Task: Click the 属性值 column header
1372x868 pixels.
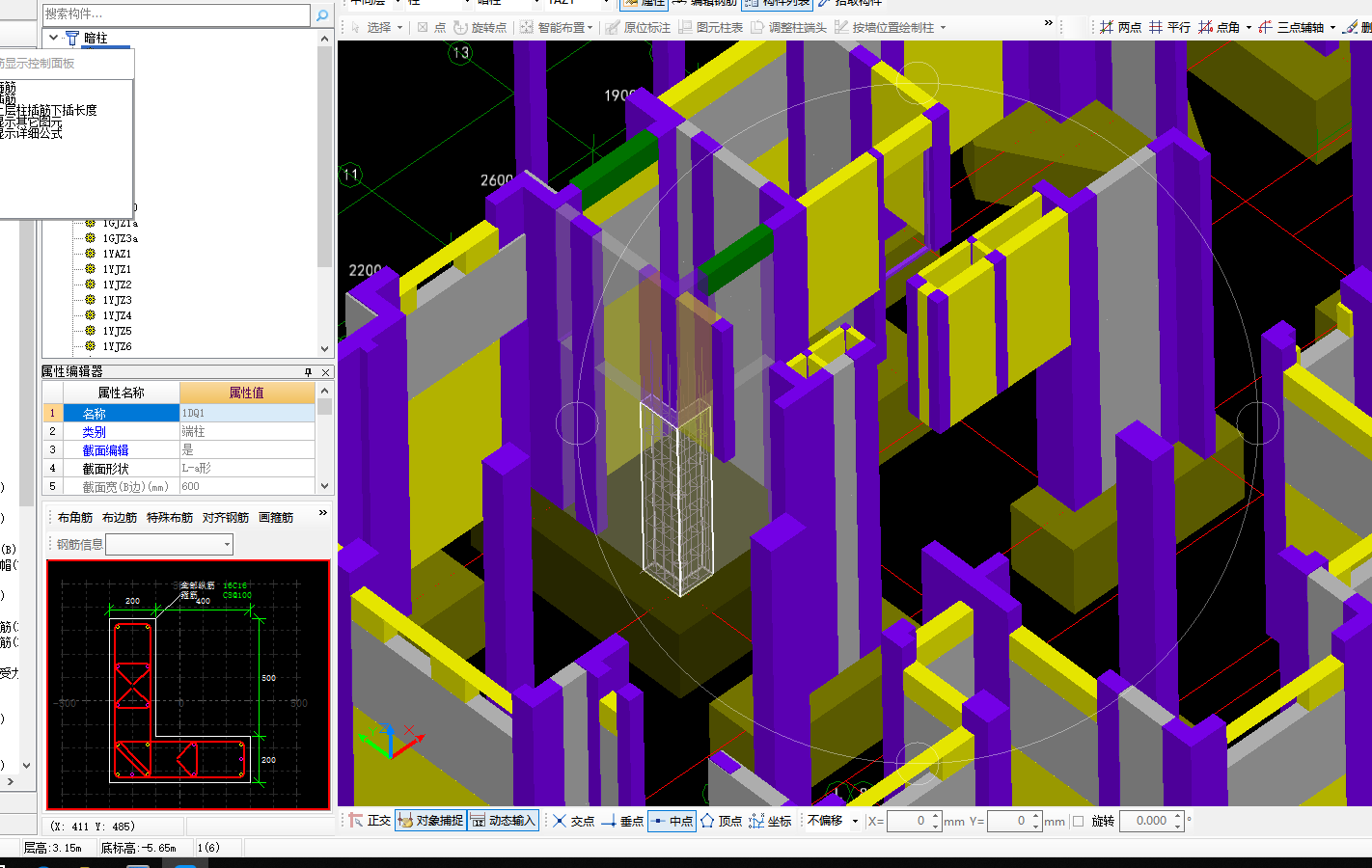Action: coord(247,393)
